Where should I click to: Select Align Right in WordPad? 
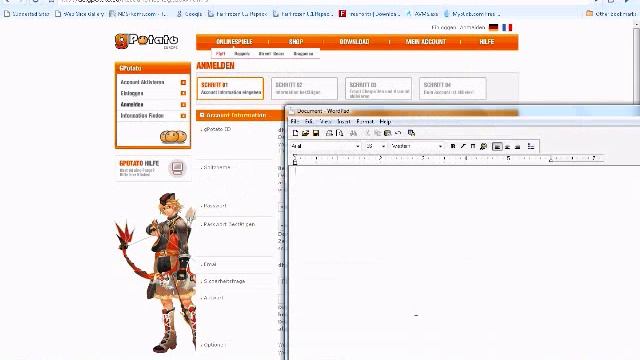(x=518, y=147)
